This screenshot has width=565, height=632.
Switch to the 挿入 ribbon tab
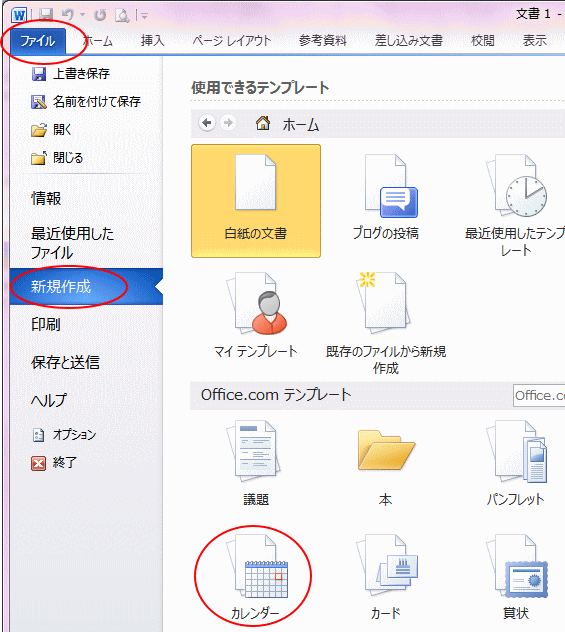152,41
